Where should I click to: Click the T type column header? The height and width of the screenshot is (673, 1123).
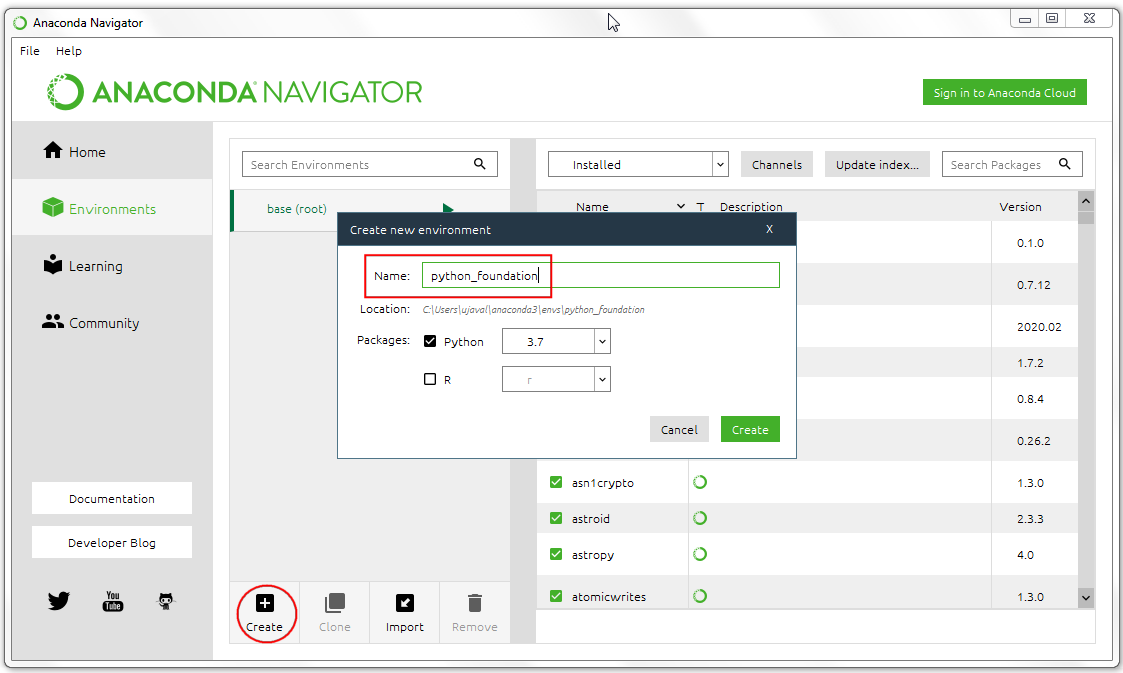pyautogui.click(x=700, y=207)
